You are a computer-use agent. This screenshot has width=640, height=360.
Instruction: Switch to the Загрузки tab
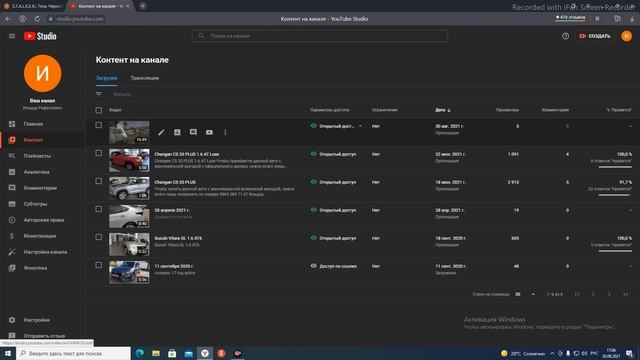[x=107, y=78]
